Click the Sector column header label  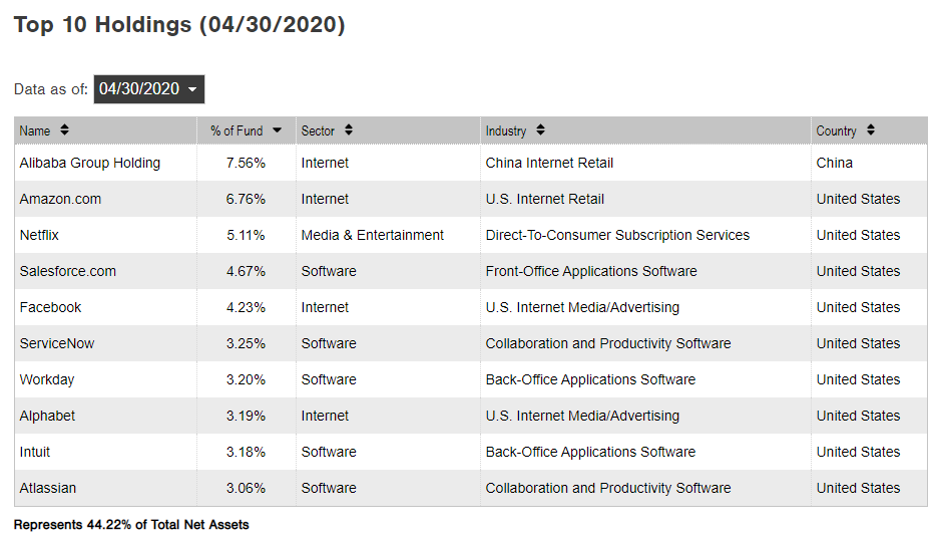318,131
